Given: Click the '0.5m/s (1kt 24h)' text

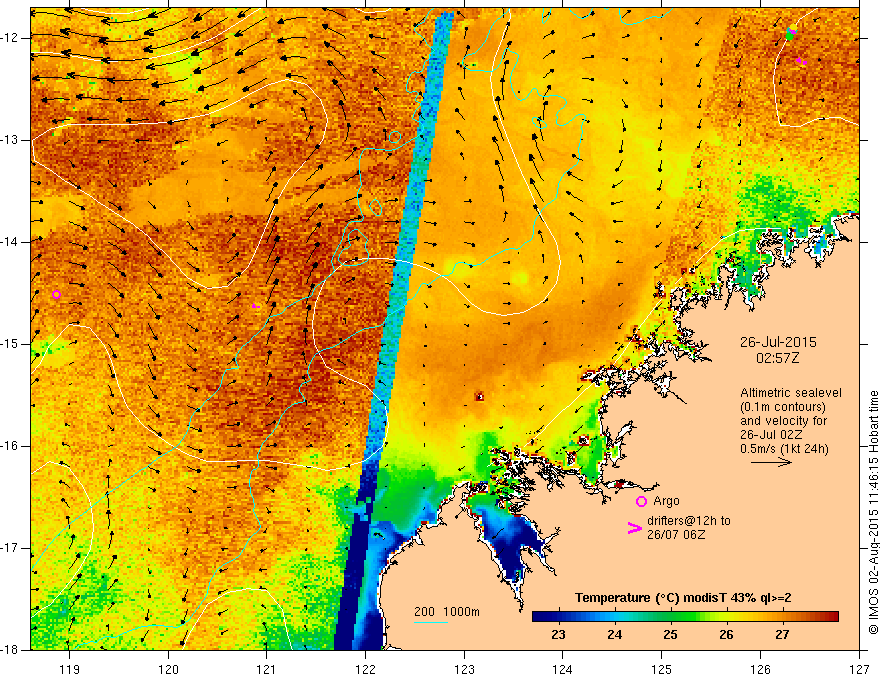Looking at the screenshot, I should pos(784,449).
